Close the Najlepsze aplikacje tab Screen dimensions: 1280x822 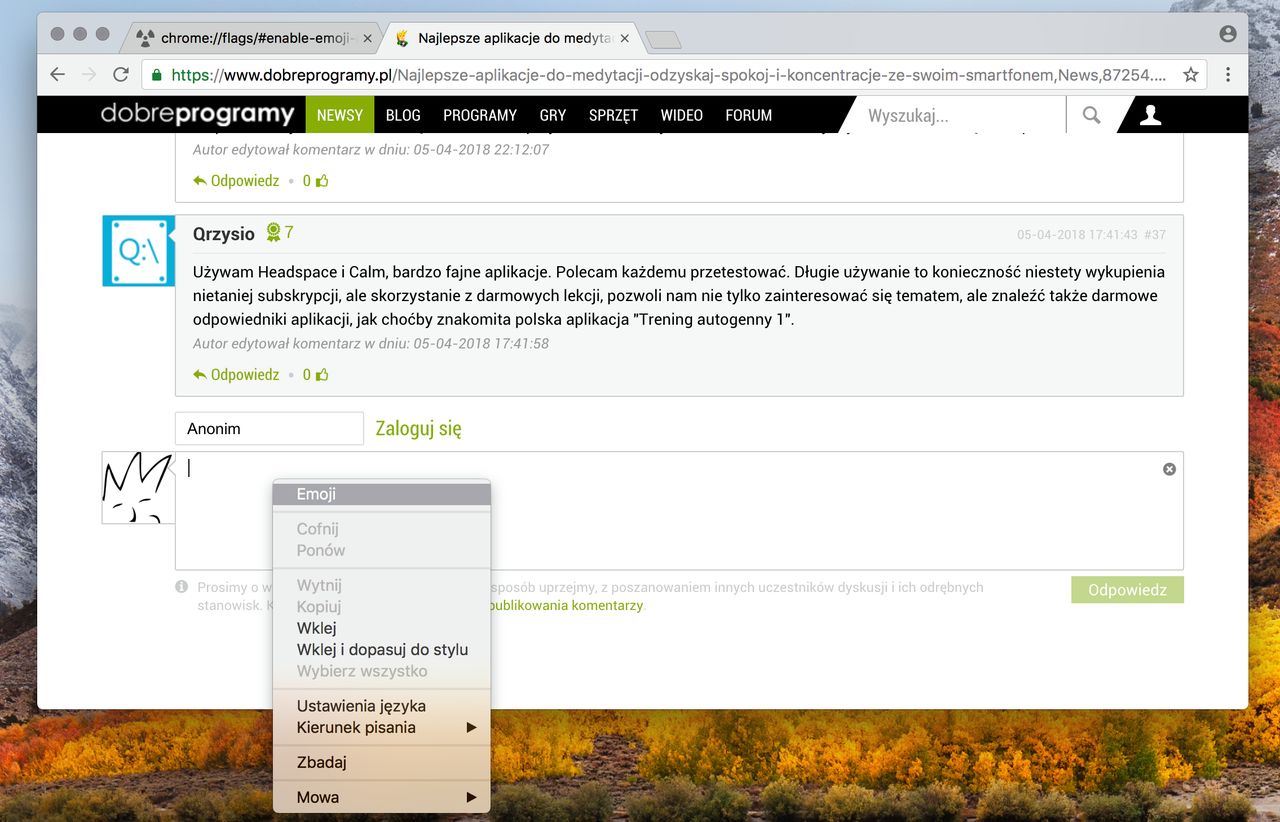(x=625, y=39)
